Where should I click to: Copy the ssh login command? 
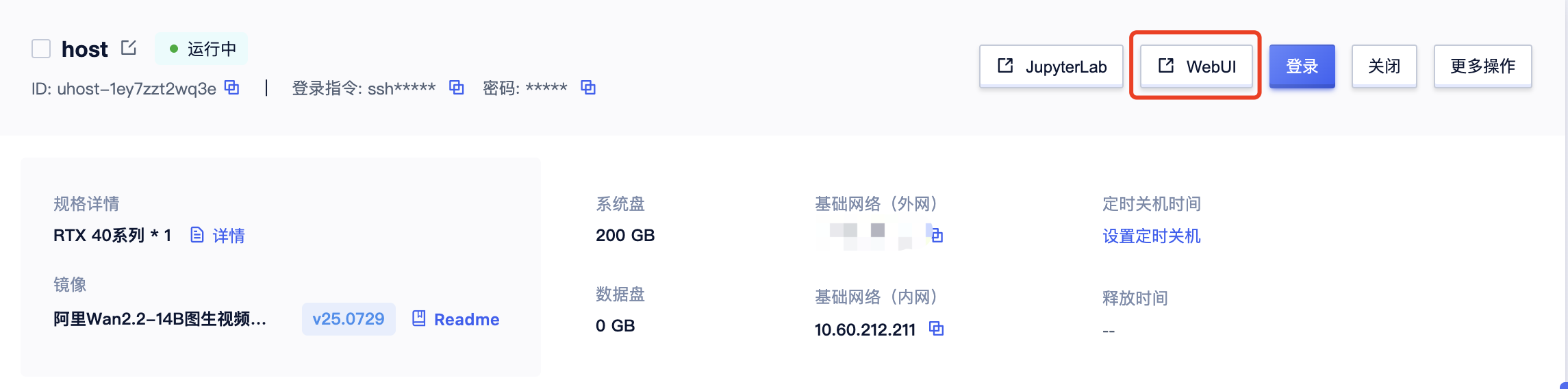coord(456,88)
